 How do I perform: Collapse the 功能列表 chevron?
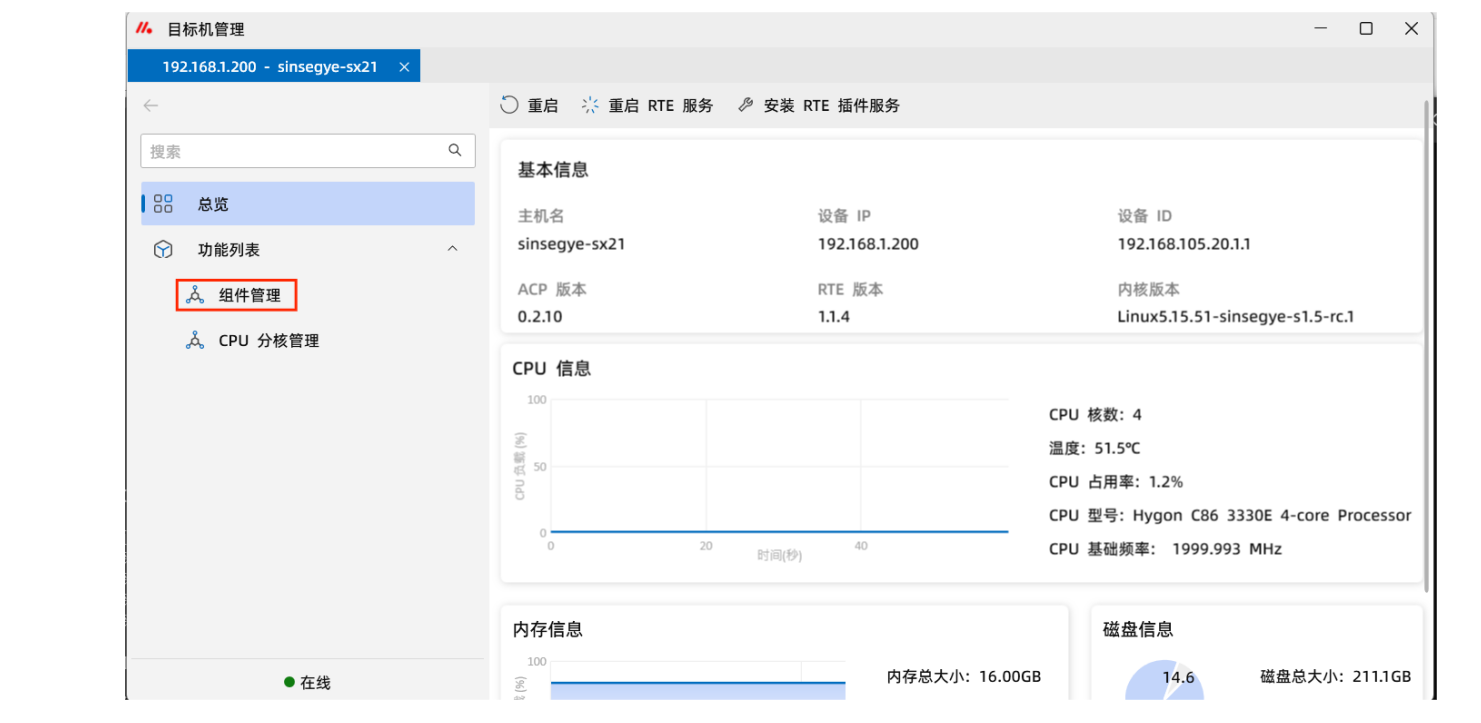(x=452, y=250)
